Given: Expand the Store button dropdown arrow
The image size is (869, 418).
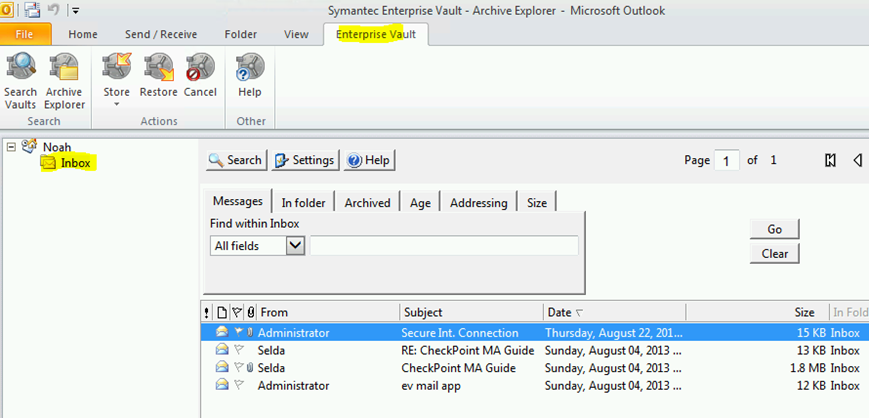Looking at the screenshot, I should [x=116, y=104].
